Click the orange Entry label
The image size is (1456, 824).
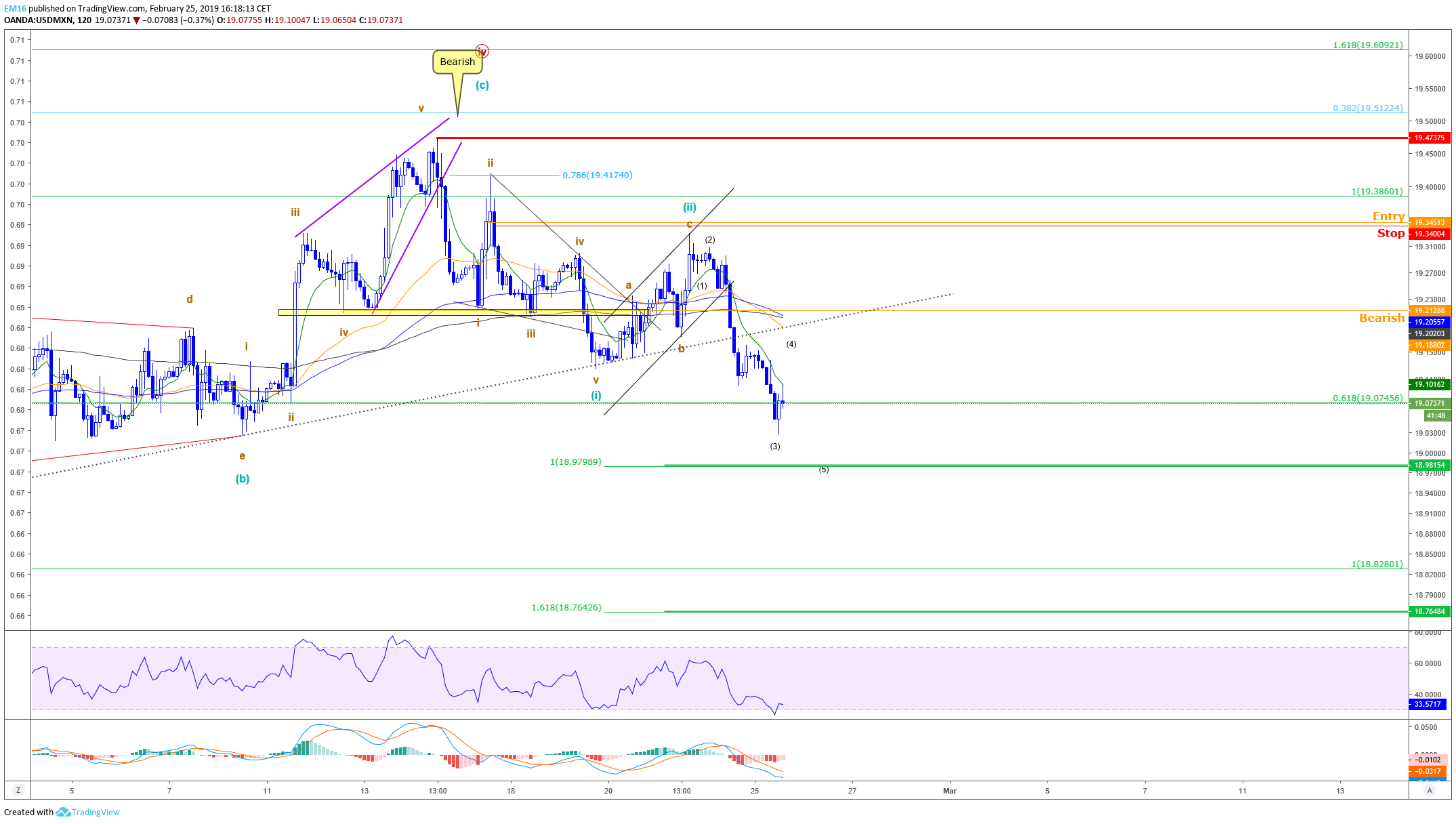click(x=1388, y=216)
